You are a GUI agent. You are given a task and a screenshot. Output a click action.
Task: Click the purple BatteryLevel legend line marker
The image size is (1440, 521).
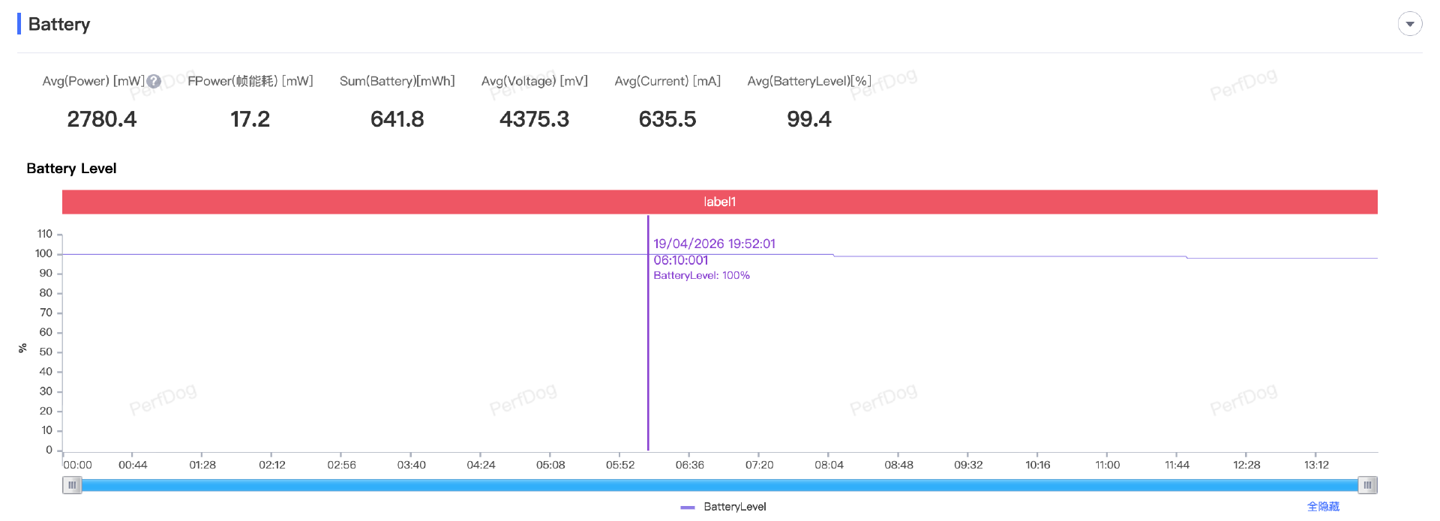click(x=688, y=507)
